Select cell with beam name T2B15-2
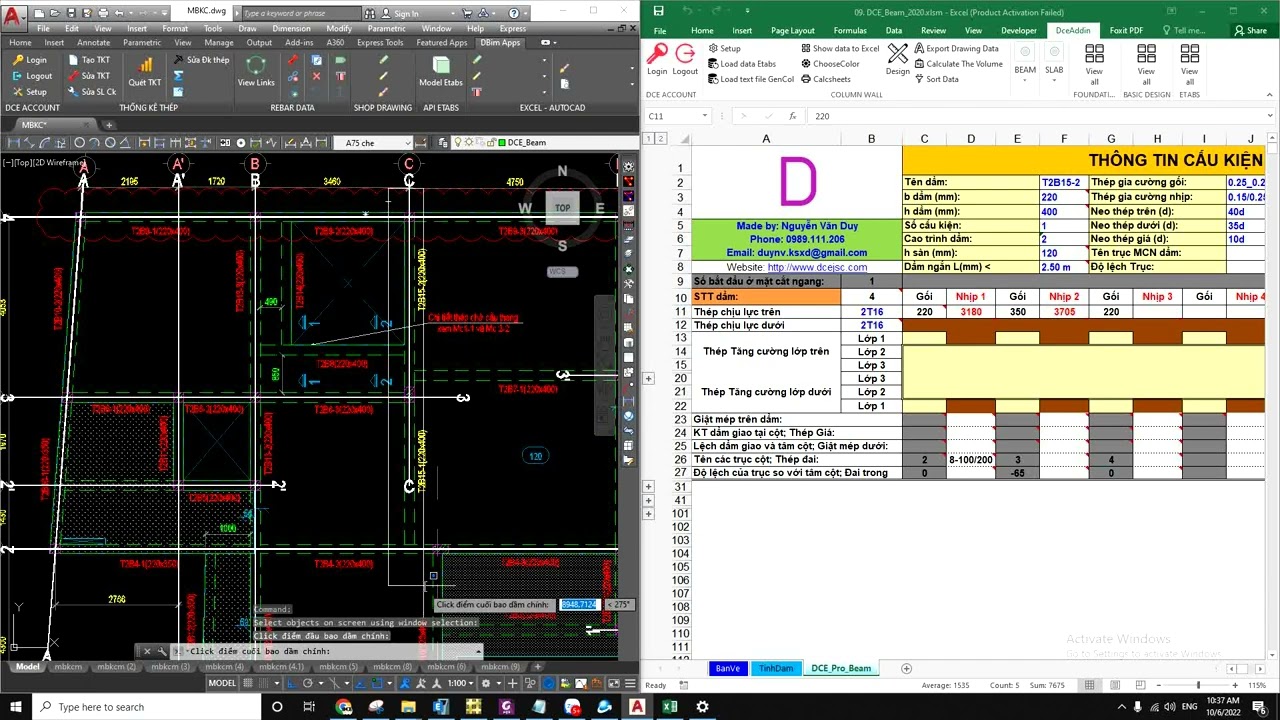Image resolution: width=1280 pixels, height=720 pixels. [x=1063, y=183]
